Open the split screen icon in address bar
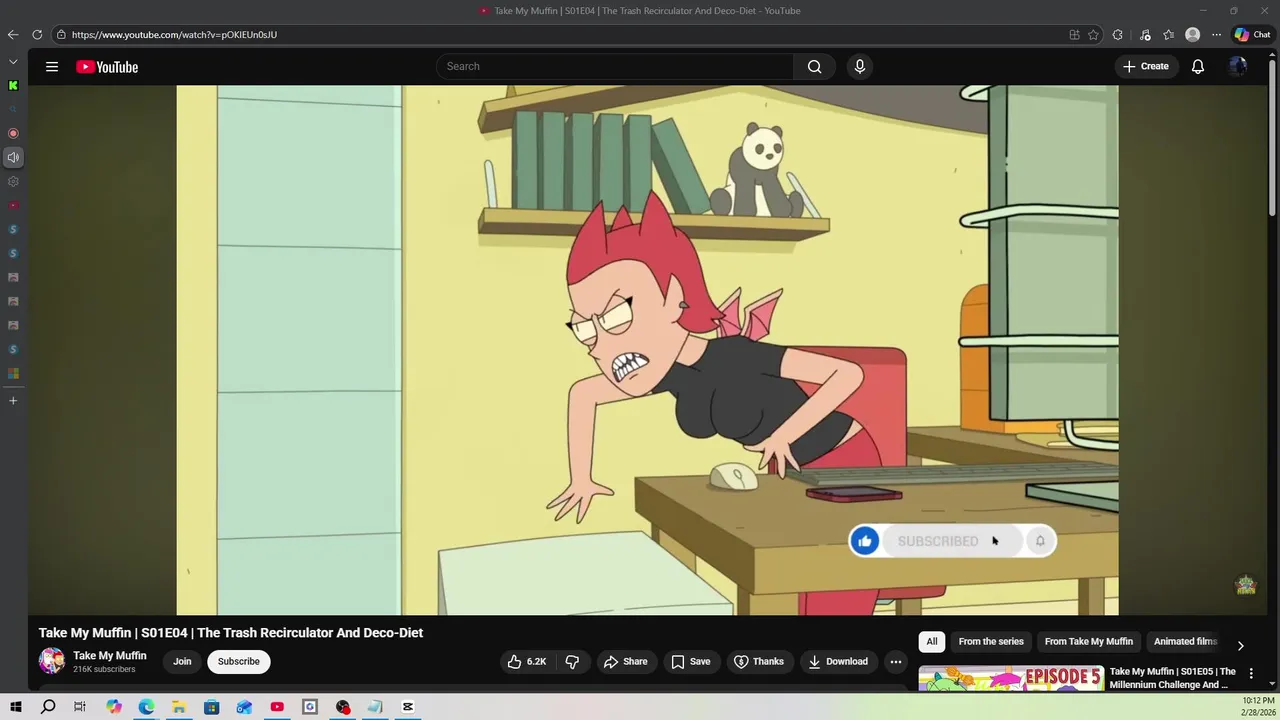This screenshot has width=1280, height=720. click(1074, 35)
